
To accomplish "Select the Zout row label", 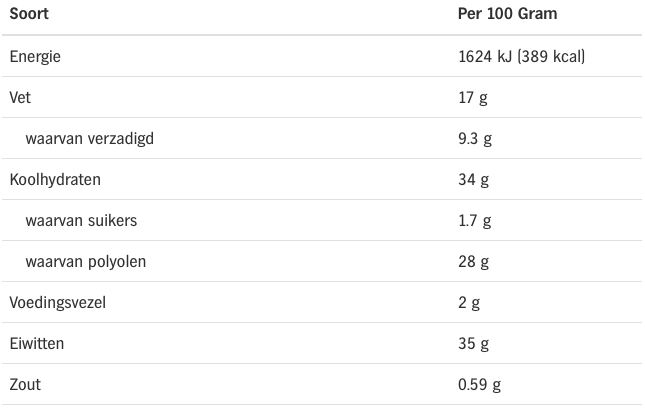I will [x=25, y=385].
